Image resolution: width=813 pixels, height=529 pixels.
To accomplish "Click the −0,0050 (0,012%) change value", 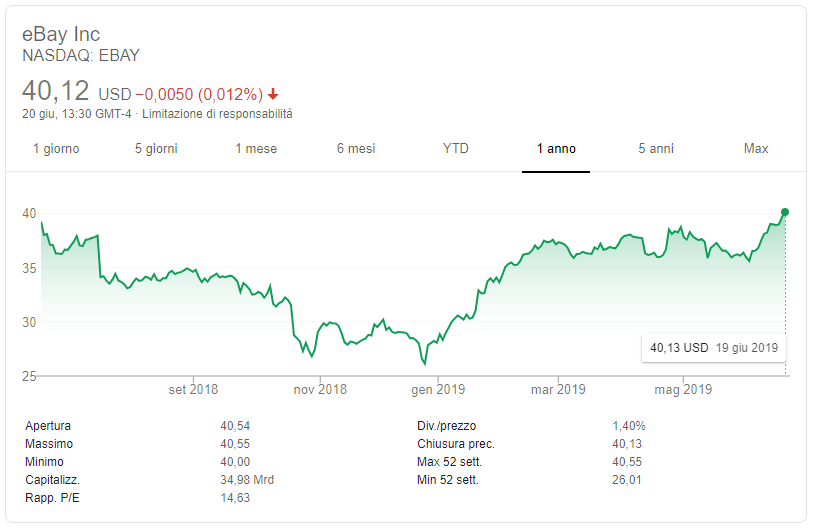I will point(199,94).
